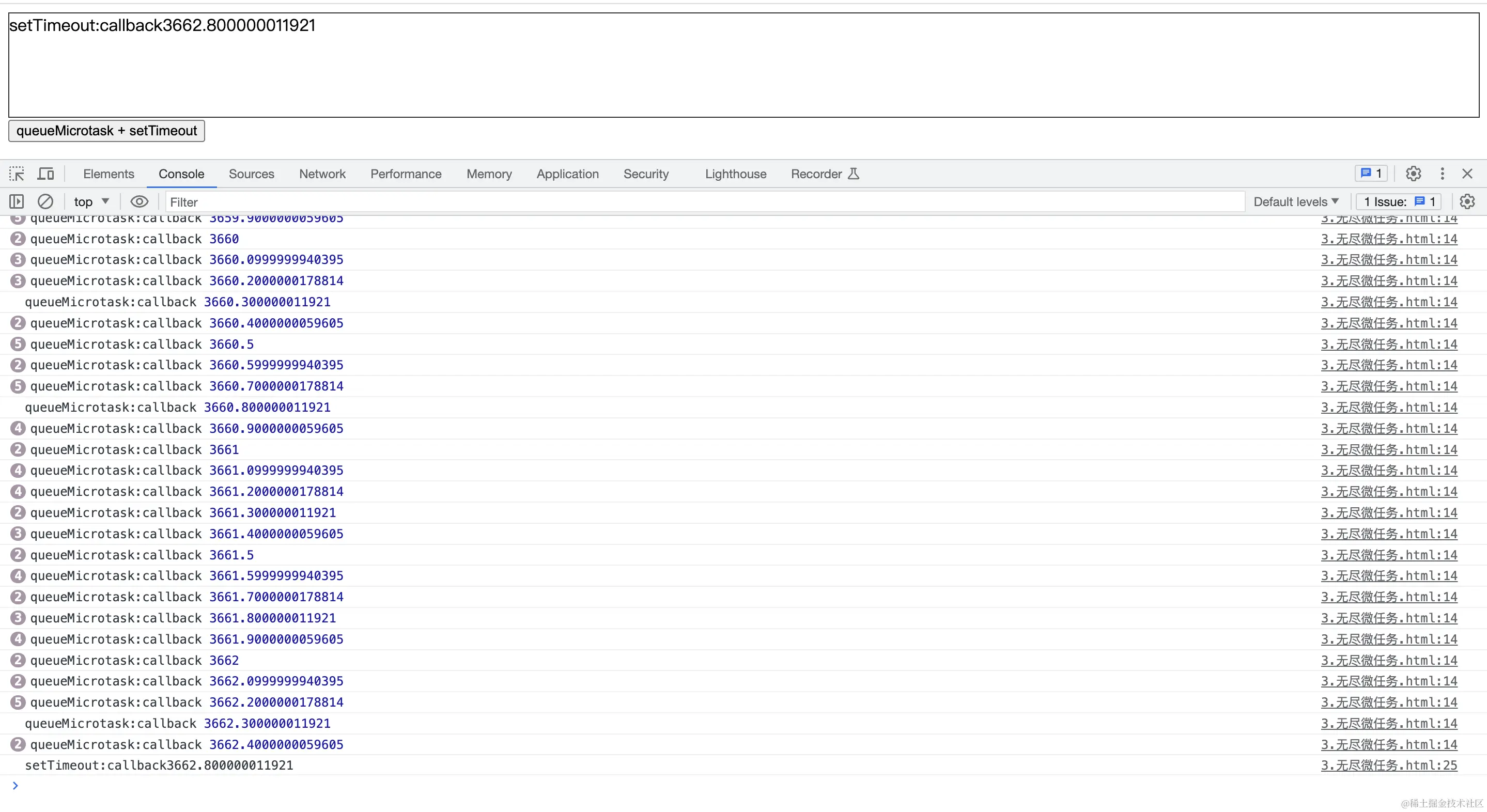Show the console sidebar panel icon
Screen dimensions: 1487x812
click(x=17, y=201)
